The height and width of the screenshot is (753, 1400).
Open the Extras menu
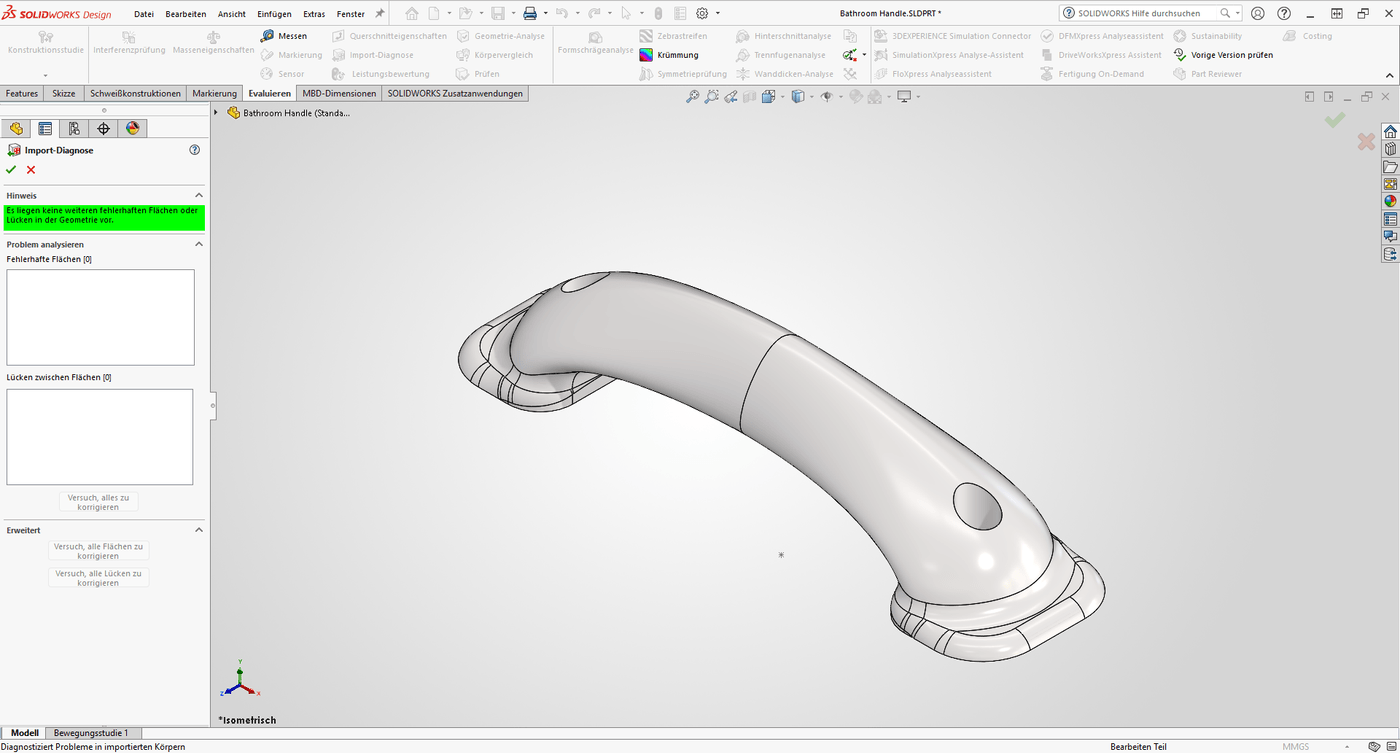click(313, 13)
